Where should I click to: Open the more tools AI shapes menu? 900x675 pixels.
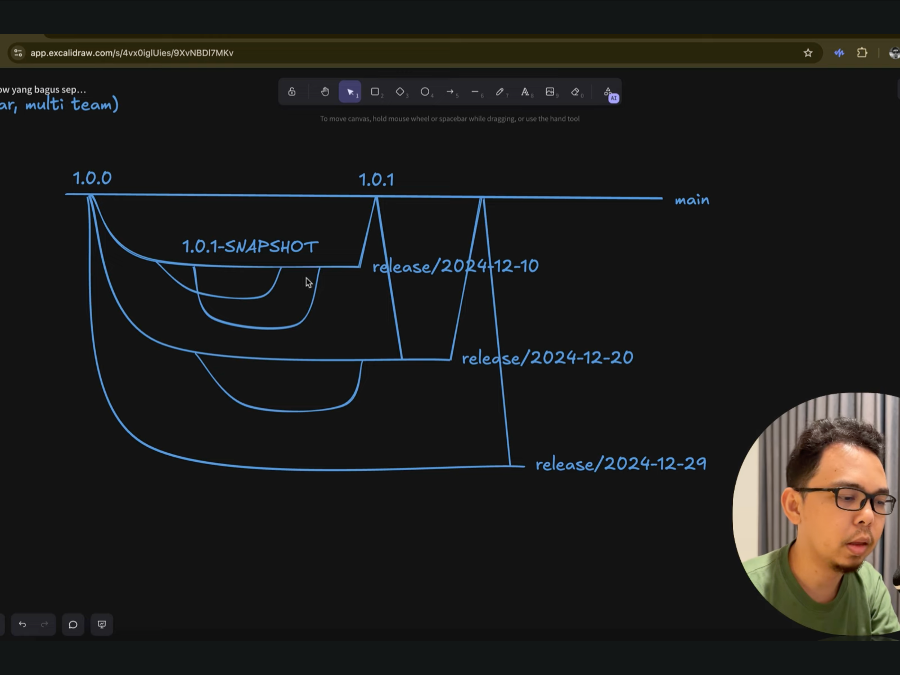608,92
